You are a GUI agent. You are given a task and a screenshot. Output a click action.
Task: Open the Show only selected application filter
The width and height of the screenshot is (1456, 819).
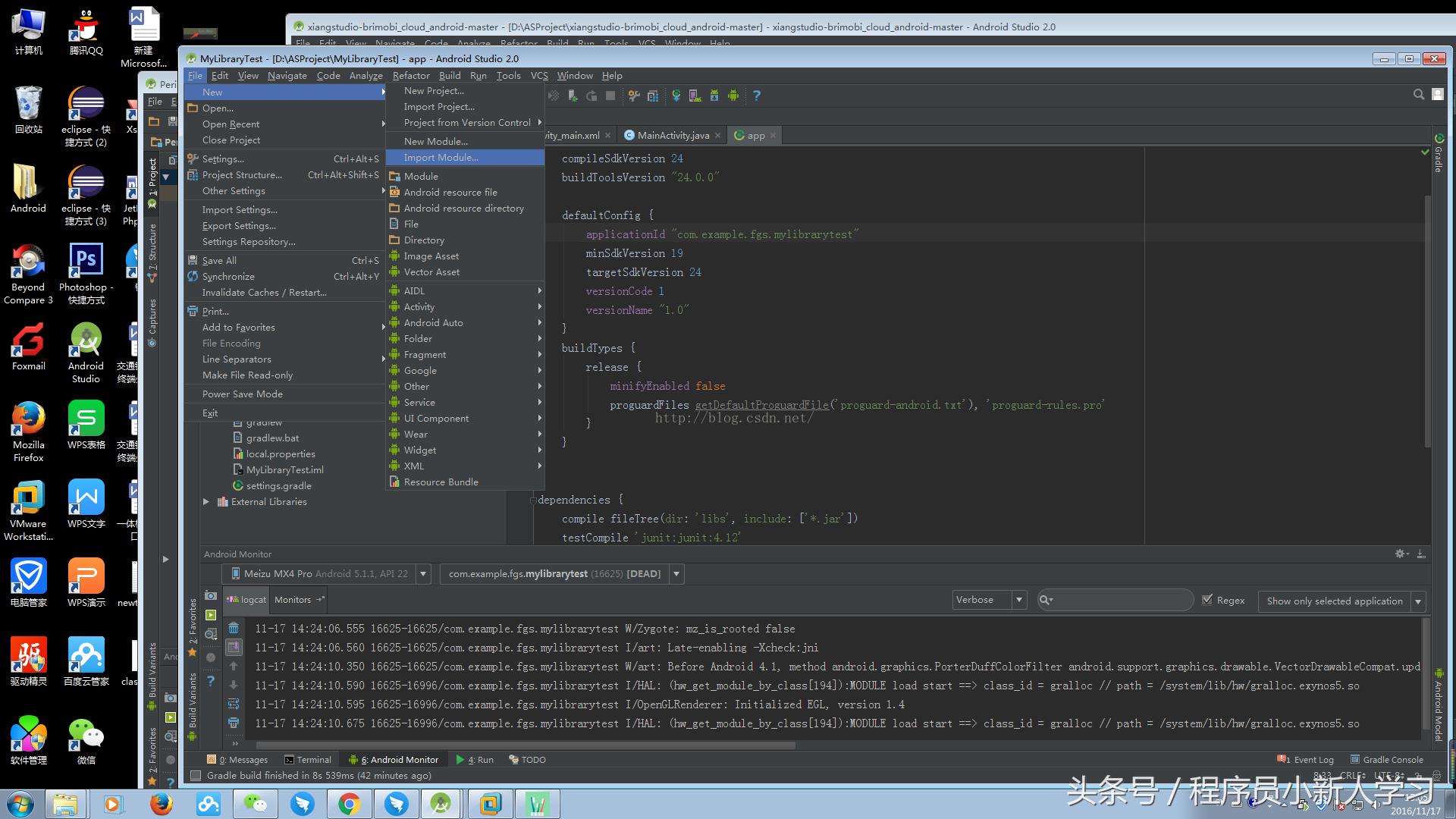pyautogui.click(x=1333, y=601)
